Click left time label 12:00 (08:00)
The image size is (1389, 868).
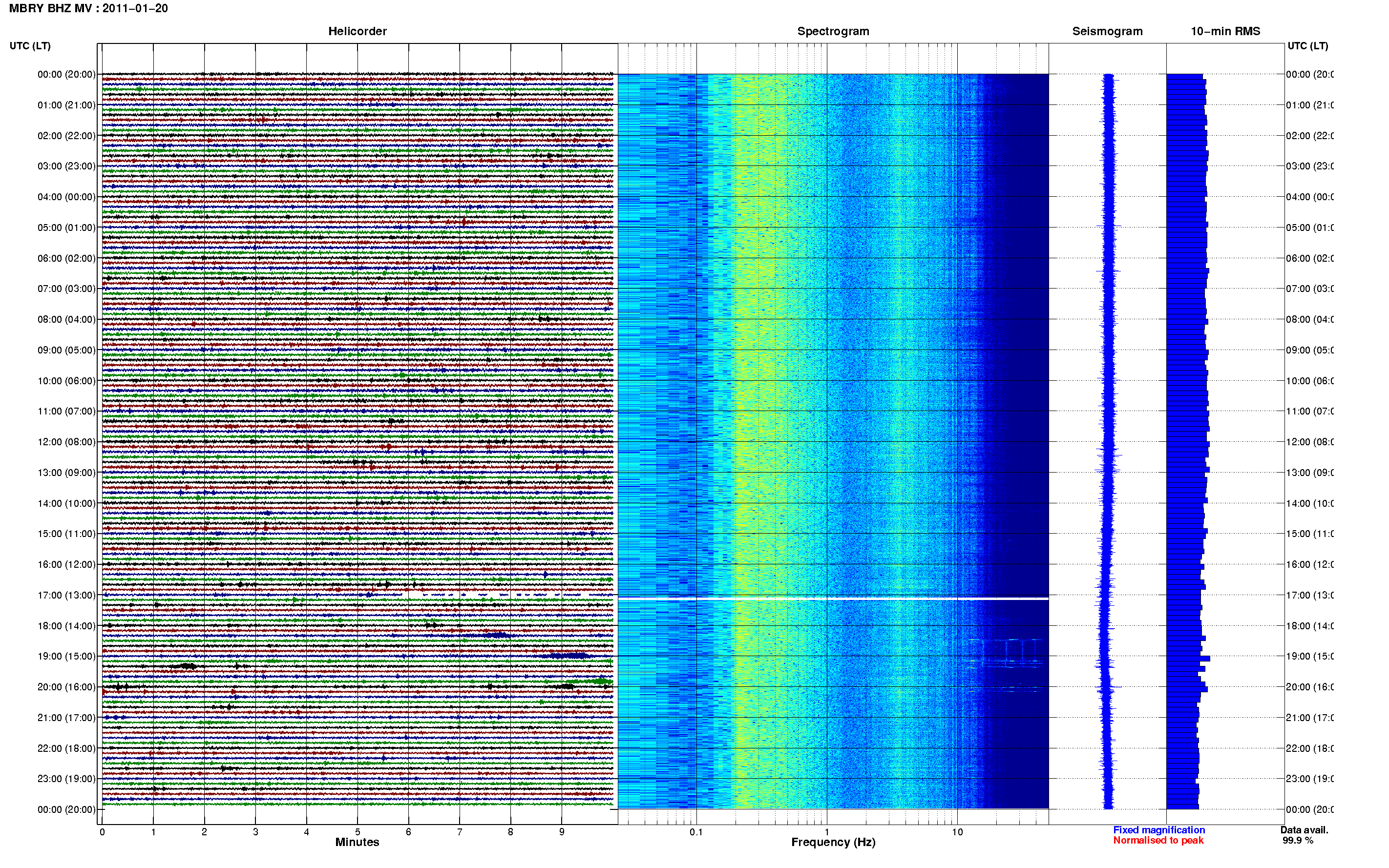[x=66, y=442]
